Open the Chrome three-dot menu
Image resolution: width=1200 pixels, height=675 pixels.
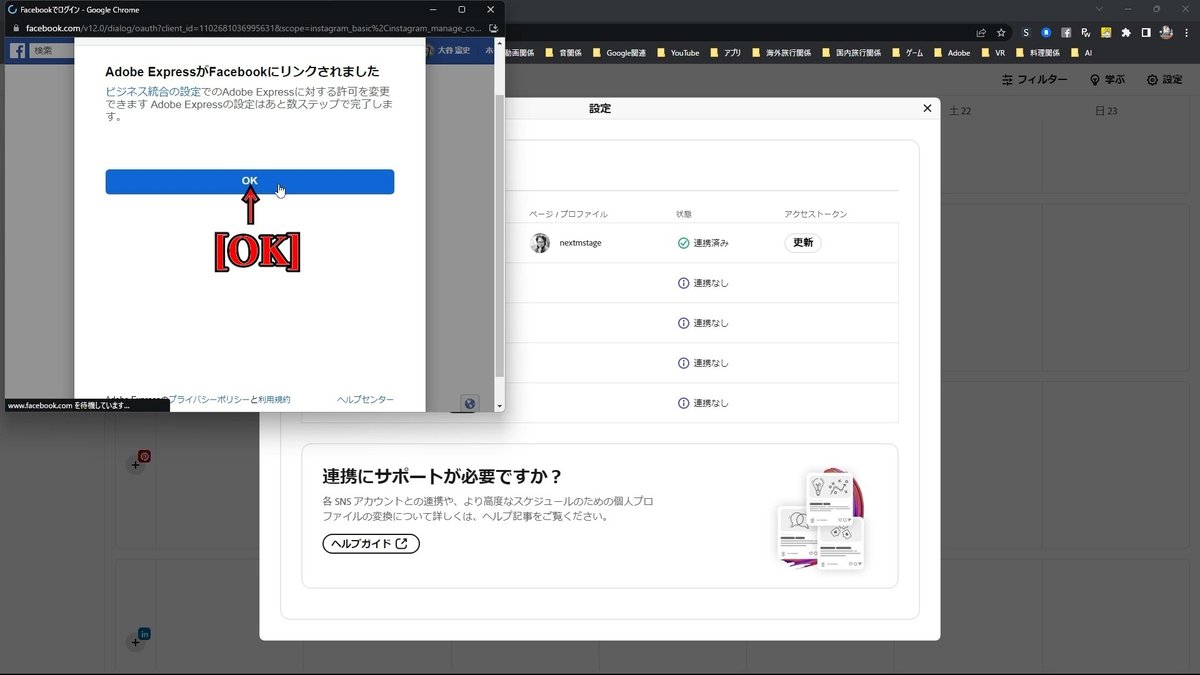point(1185,32)
